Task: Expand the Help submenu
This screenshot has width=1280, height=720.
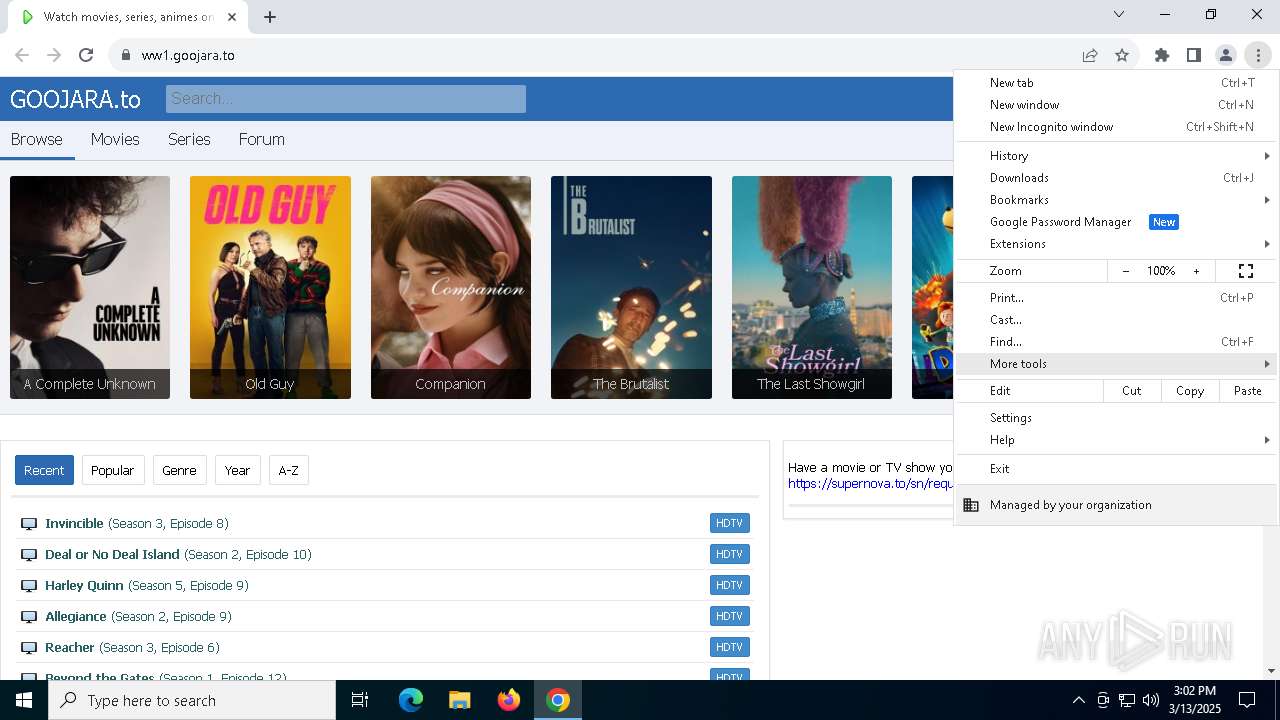Action: point(1117,440)
